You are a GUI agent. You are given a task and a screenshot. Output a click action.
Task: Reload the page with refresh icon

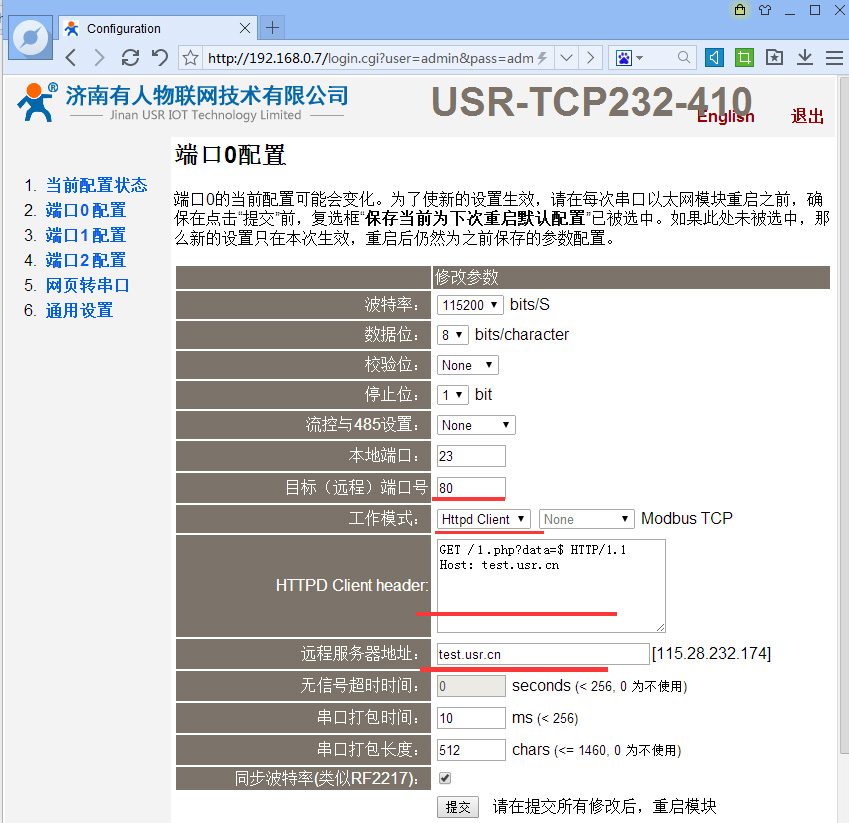point(130,58)
